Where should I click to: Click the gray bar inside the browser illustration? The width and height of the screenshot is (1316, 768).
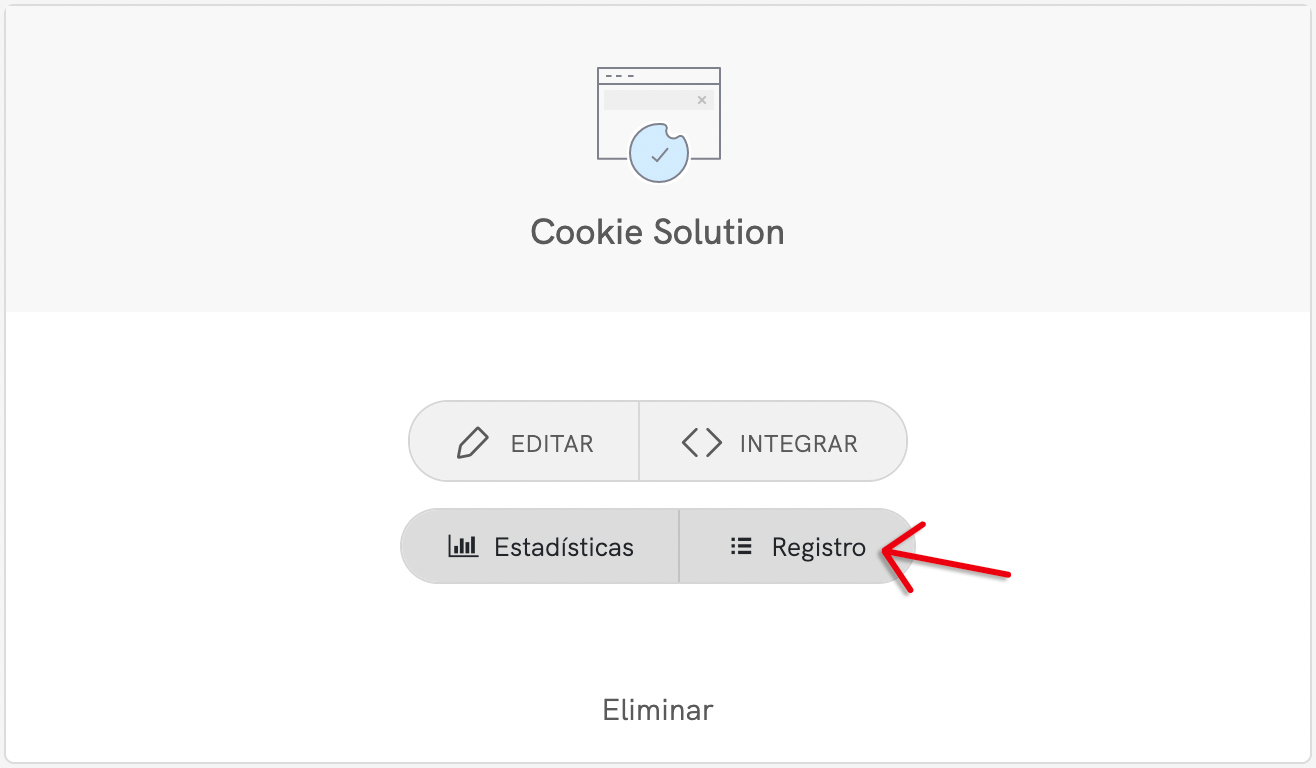pyautogui.click(x=659, y=100)
